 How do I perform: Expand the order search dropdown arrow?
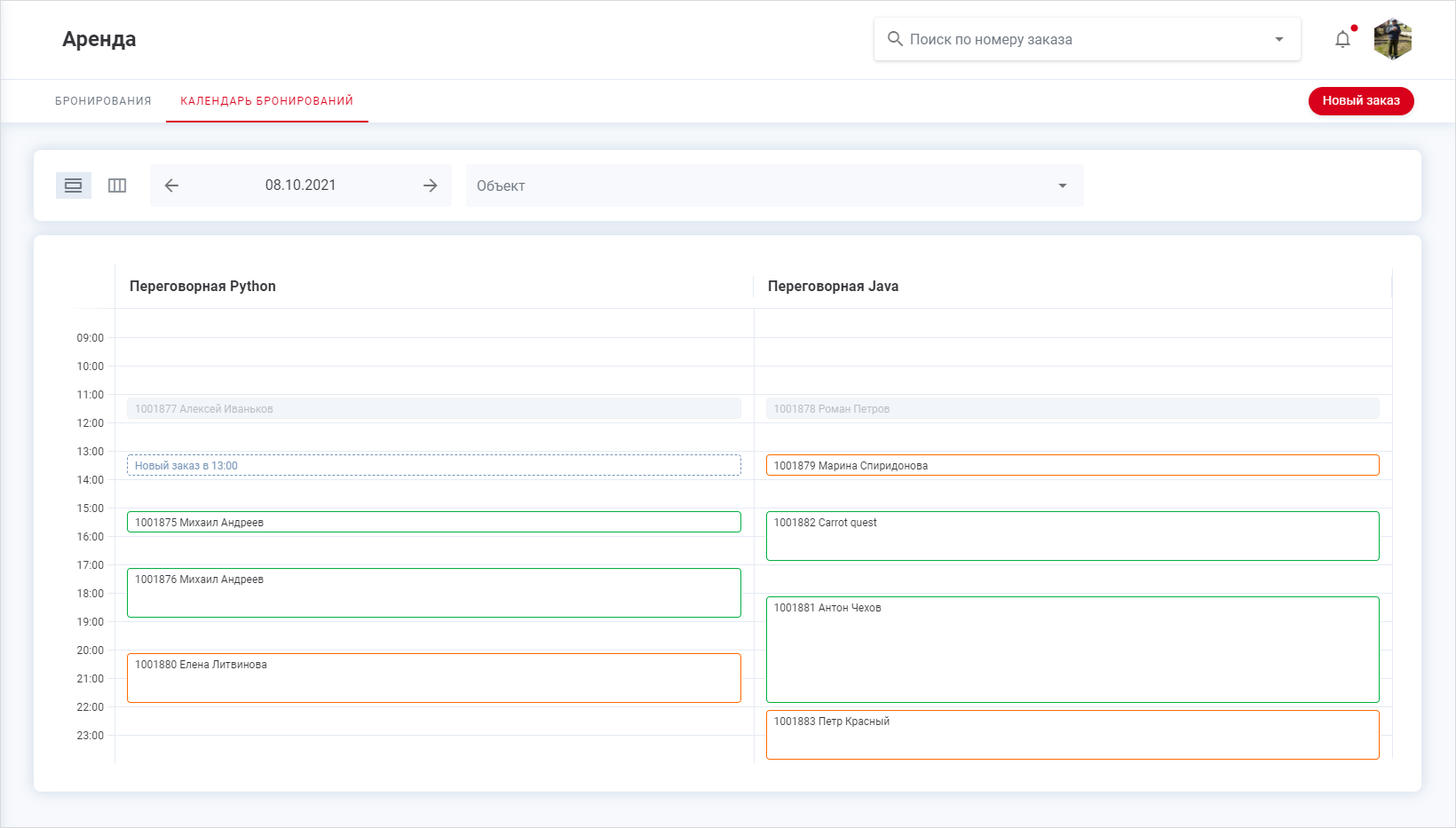click(x=1278, y=39)
